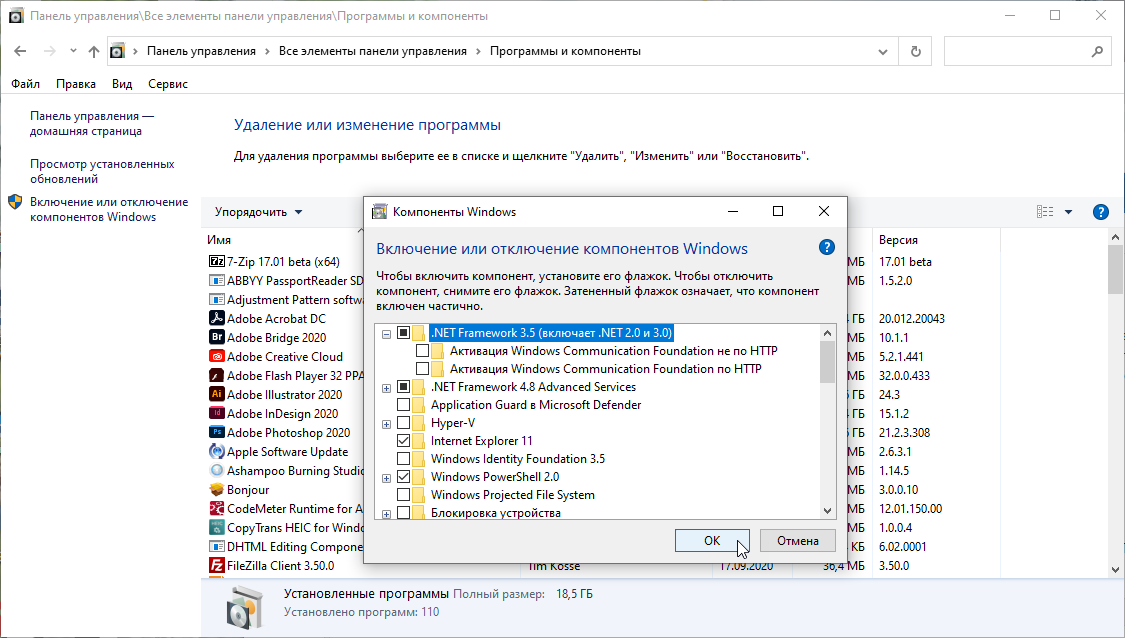Select the Adobe Acrobat DC icon
Screen dimensions: 1125x638
pos(216,319)
